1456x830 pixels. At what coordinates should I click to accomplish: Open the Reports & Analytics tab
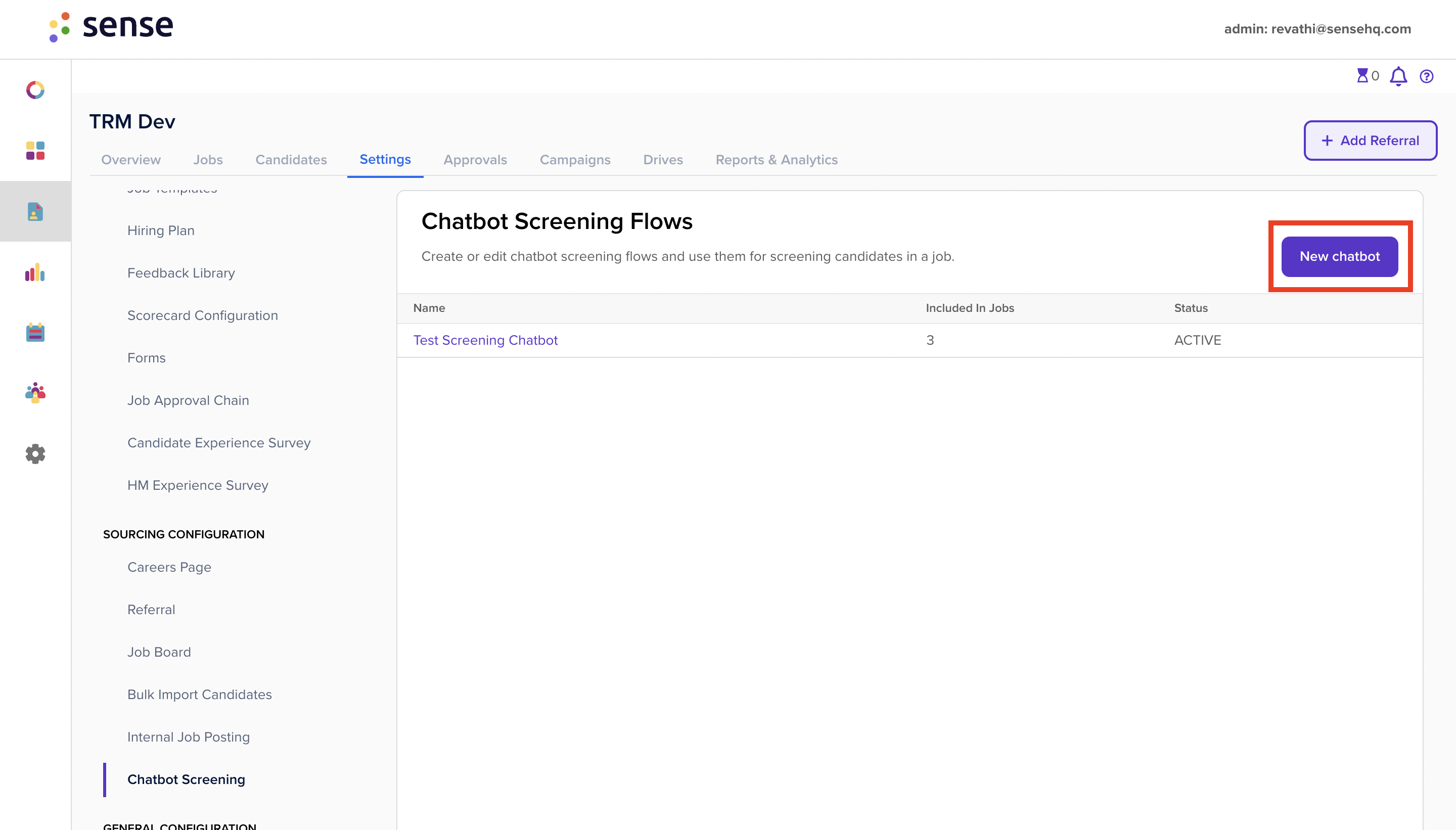coord(777,160)
